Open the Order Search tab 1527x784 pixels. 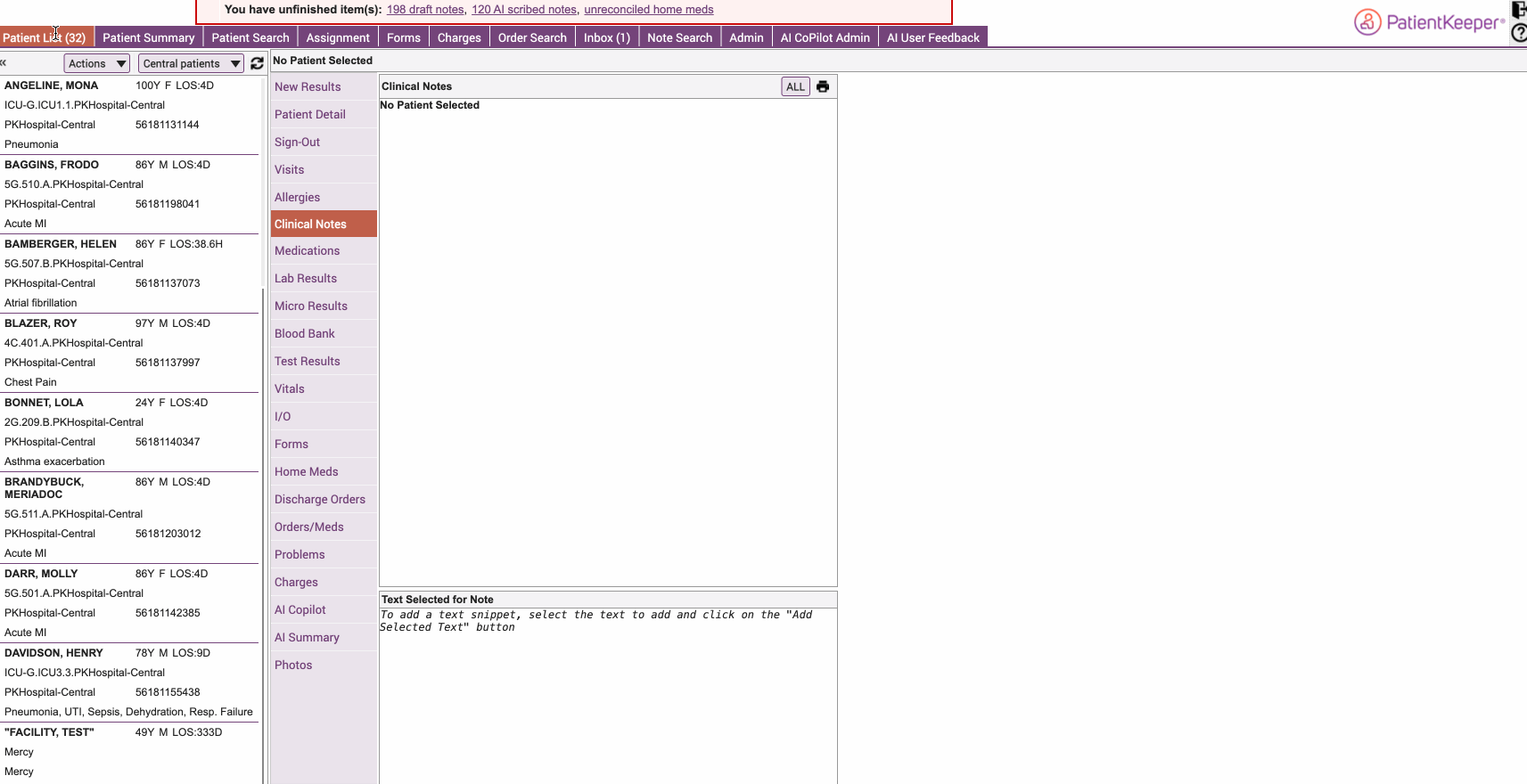(531, 37)
